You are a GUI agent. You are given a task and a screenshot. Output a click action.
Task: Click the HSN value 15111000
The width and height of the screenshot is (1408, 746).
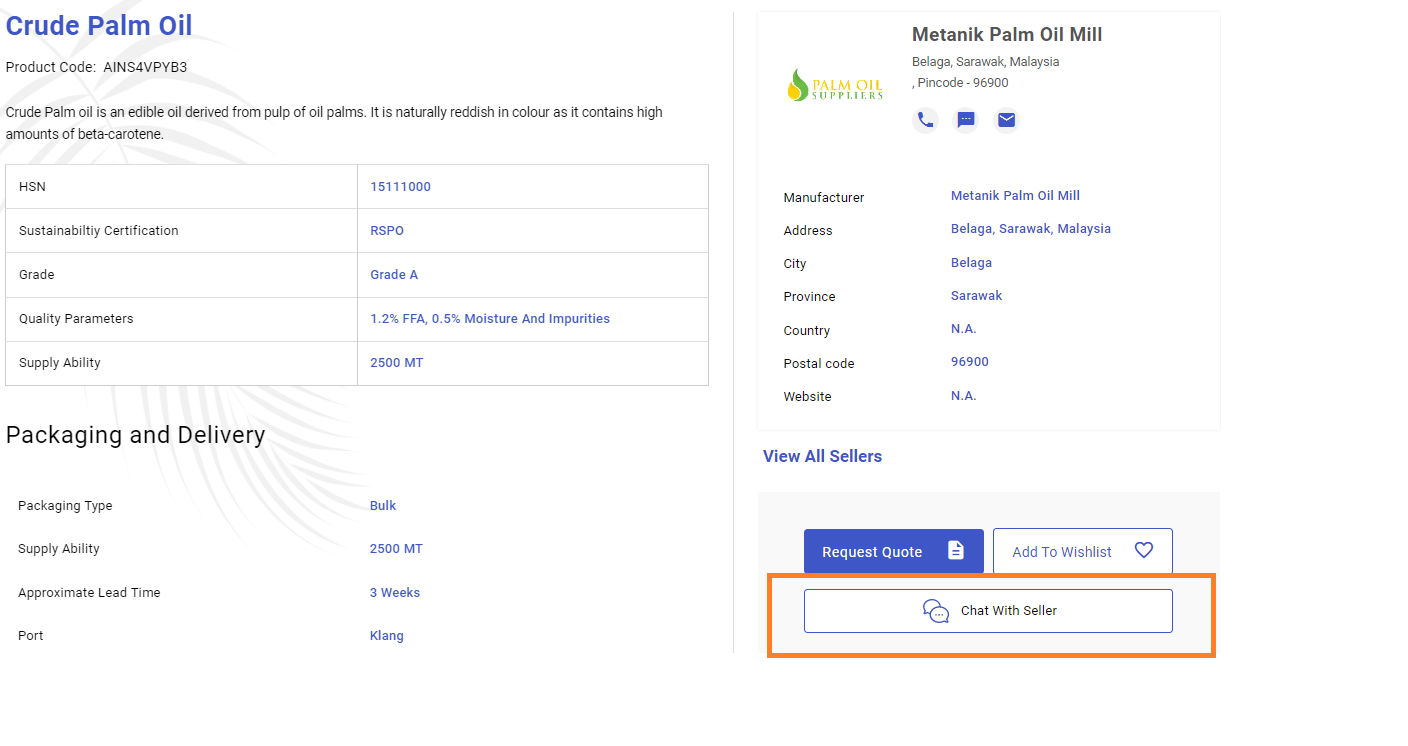(400, 187)
